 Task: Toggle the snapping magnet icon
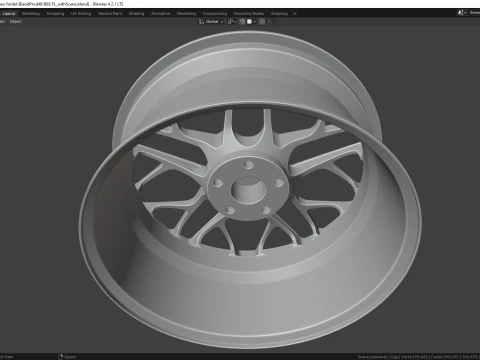pos(242,22)
